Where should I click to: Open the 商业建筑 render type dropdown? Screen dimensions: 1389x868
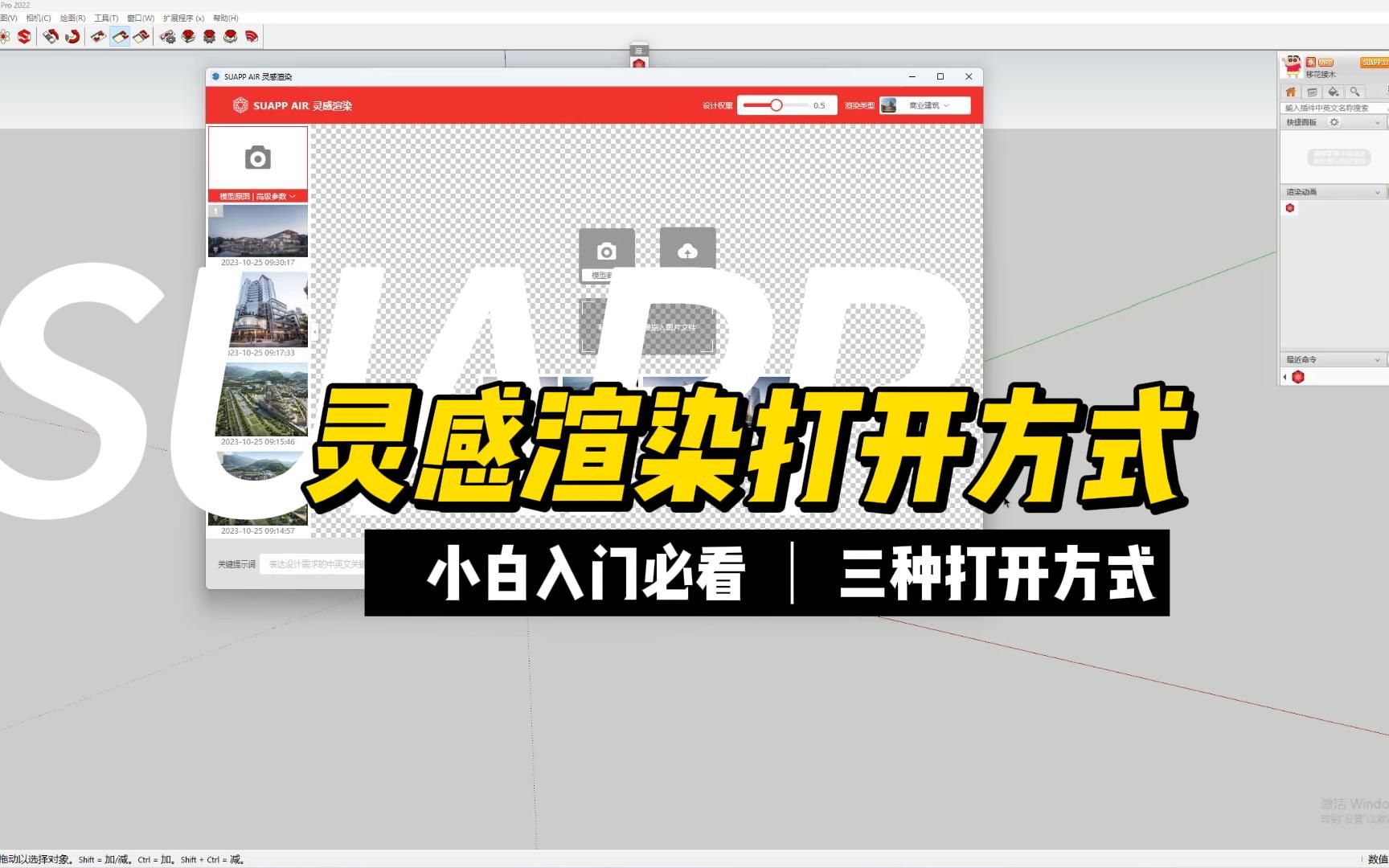pyautogui.click(x=923, y=104)
